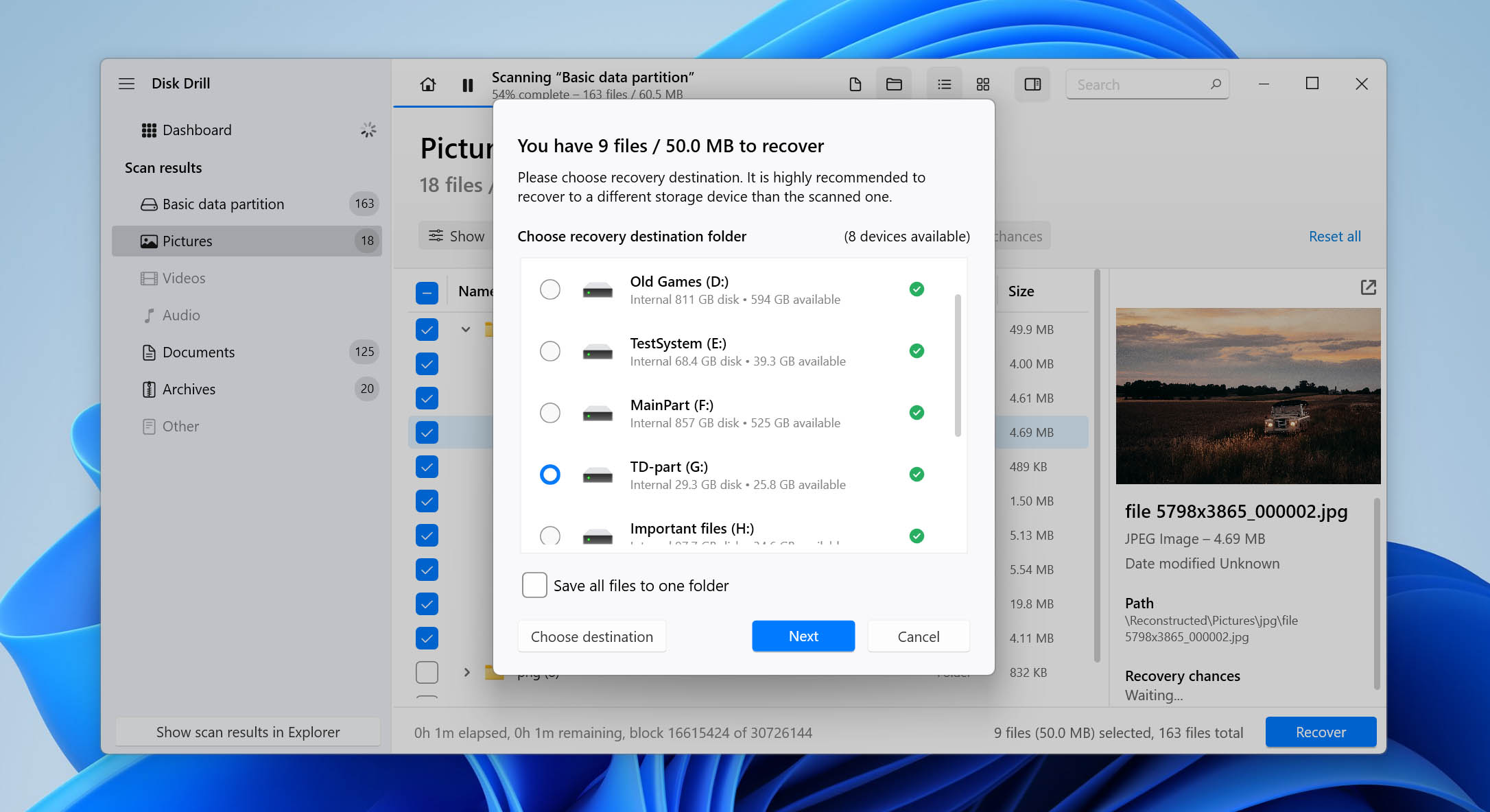Click green check next to TD-part (G:)
1490x812 pixels.
tap(917, 475)
